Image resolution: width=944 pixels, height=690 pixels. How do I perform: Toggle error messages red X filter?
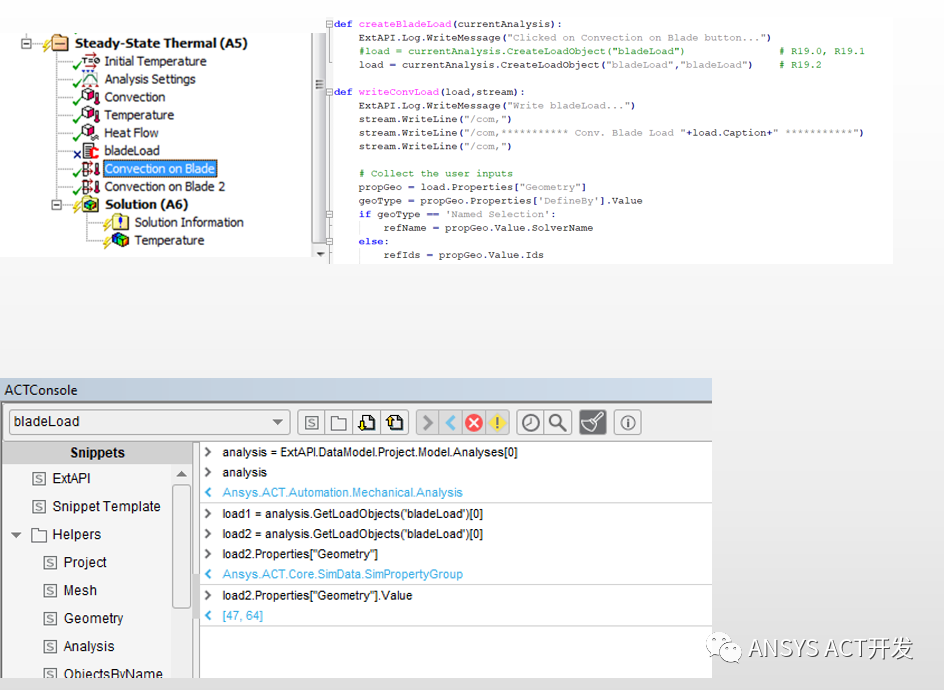pyautogui.click(x=474, y=423)
